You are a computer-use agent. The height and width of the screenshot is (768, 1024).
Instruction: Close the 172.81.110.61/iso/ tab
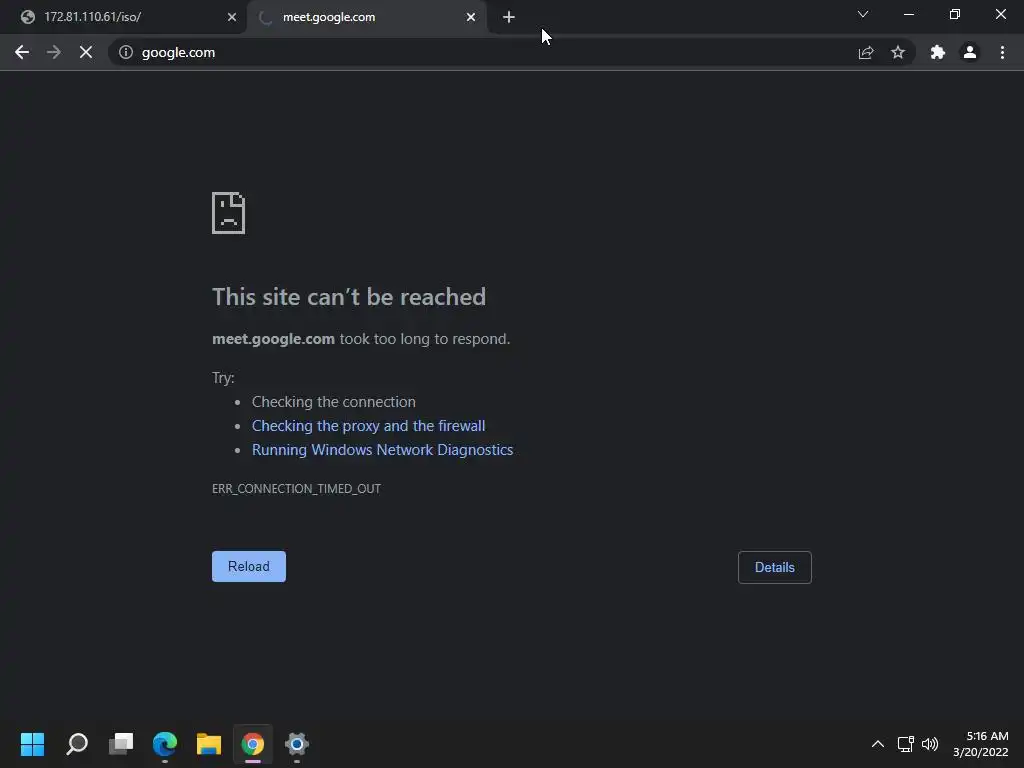pos(232,17)
